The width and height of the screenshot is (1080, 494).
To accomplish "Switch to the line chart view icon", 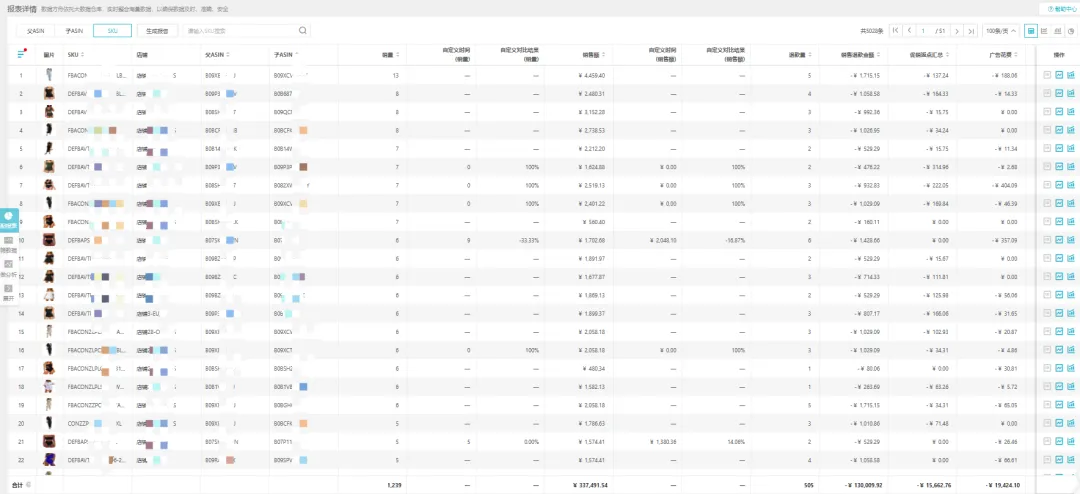I will [1045, 30].
